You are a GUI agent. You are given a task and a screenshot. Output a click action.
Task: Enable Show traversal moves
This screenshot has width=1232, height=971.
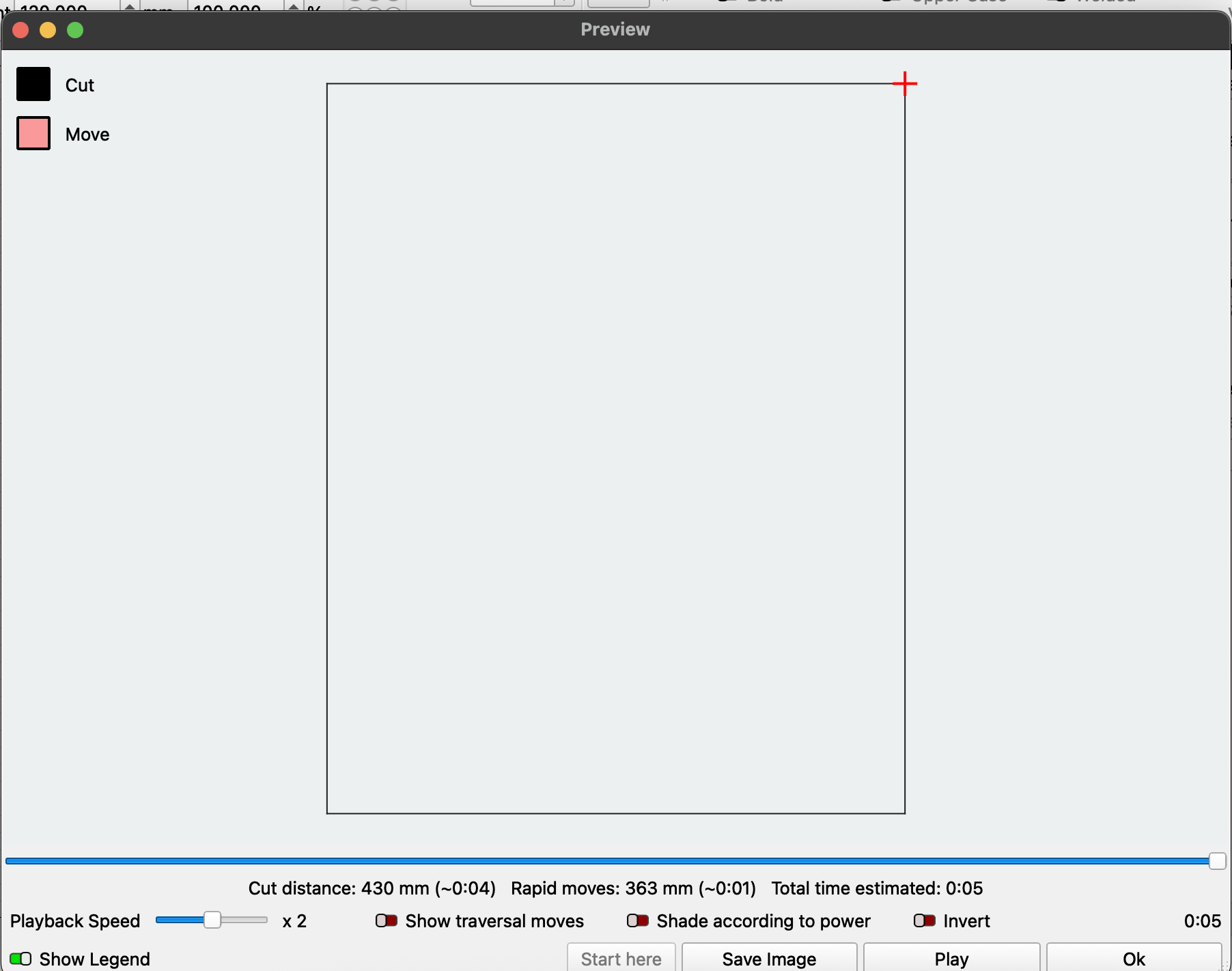(x=387, y=920)
